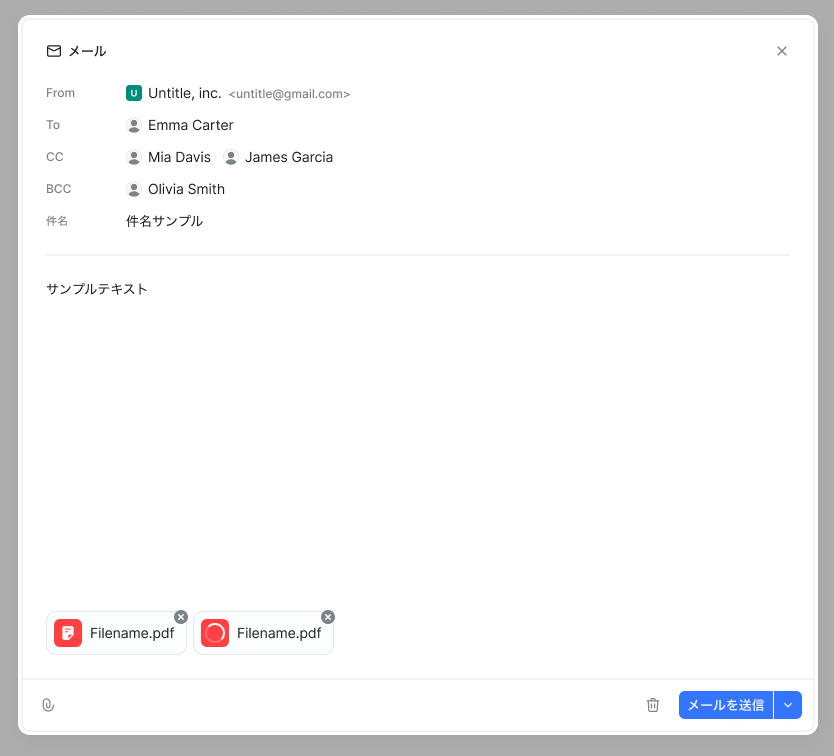The height and width of the screenshot is (756, 834).
Task: Click James Garcia's avatar icon
Action: (x=231, y=157)
